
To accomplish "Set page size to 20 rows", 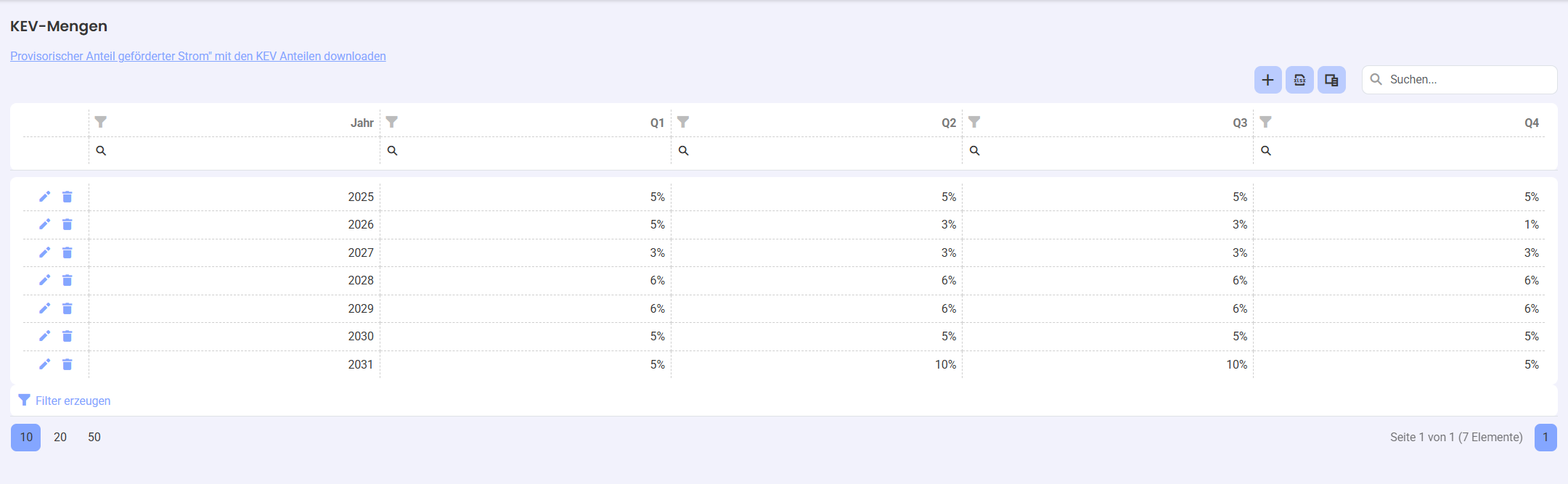I will tap(60, 437).
